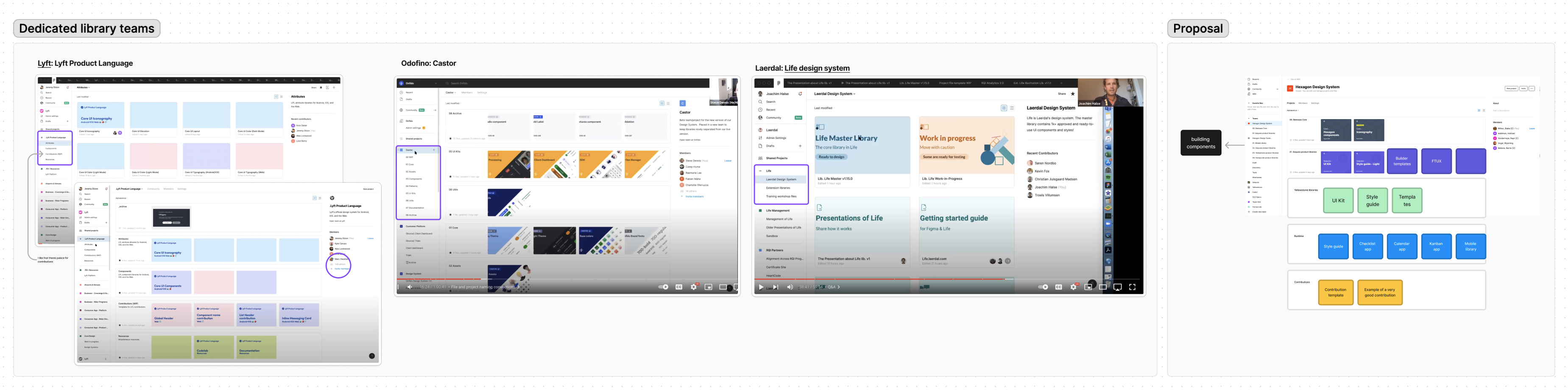Switch Laerdal Design System files to list view
The width and height of the screenshot is (1568, 390).
point(1012,108)
